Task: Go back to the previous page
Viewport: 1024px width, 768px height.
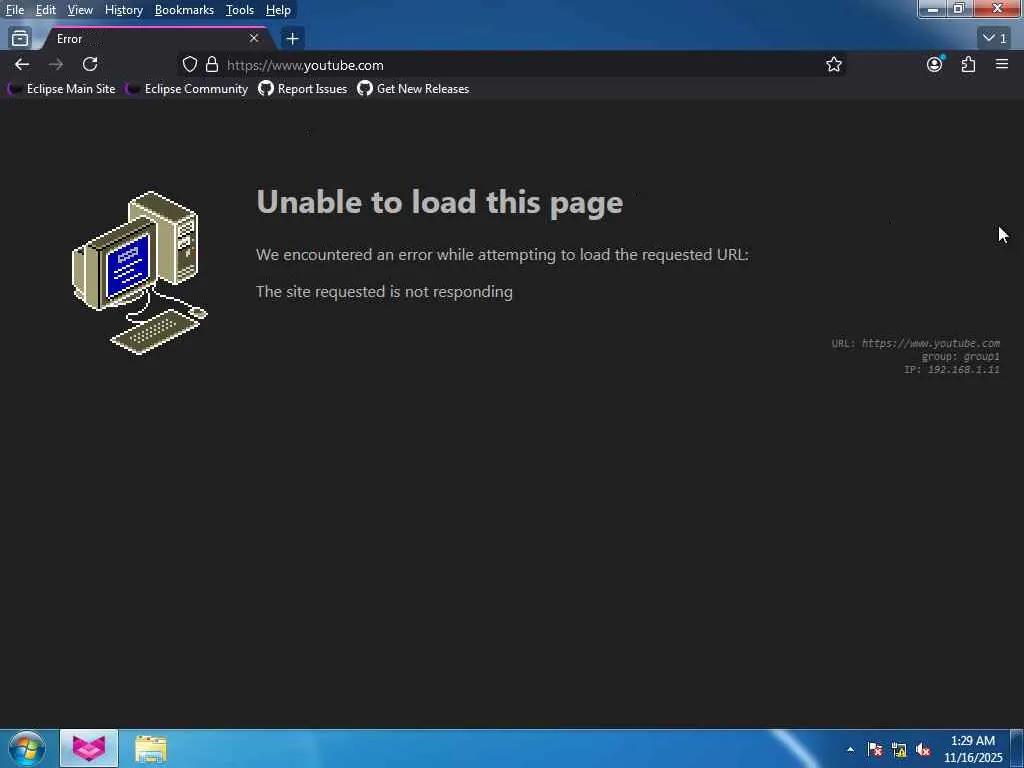Action: click(22, 64)
